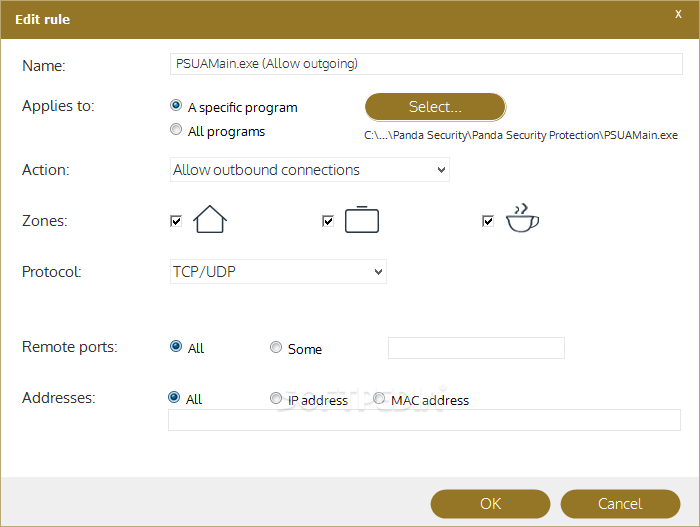
Task: Pick the 'MAC address' option
Action: 379,398
